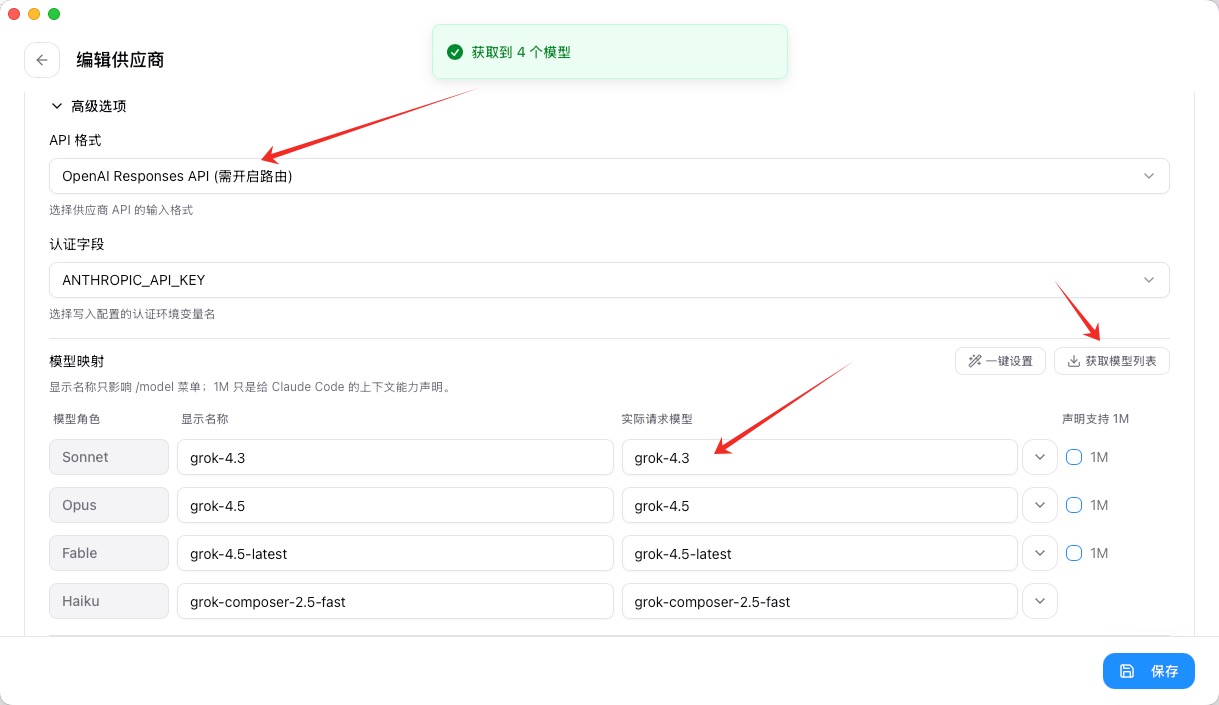
Task: Open the Sonnet model dropdown arrow
Action: (x=1040, y=457)
